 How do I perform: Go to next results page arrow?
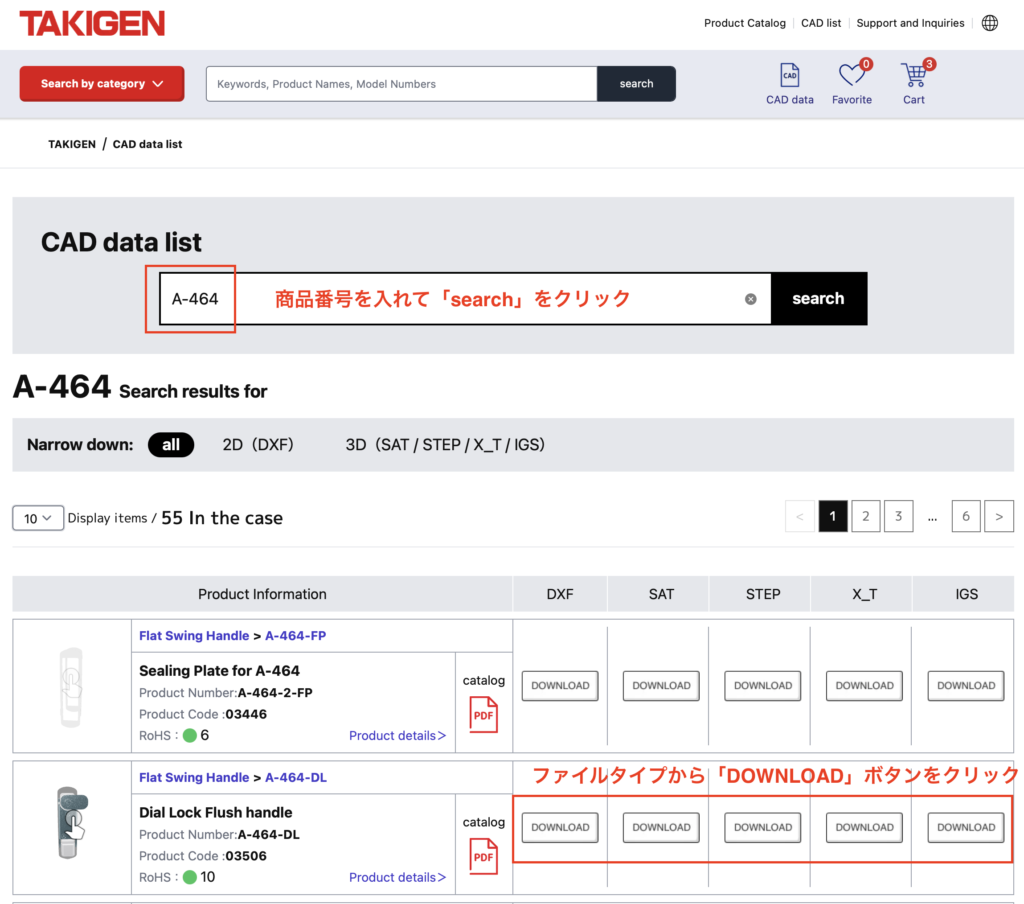click(998, 516)
